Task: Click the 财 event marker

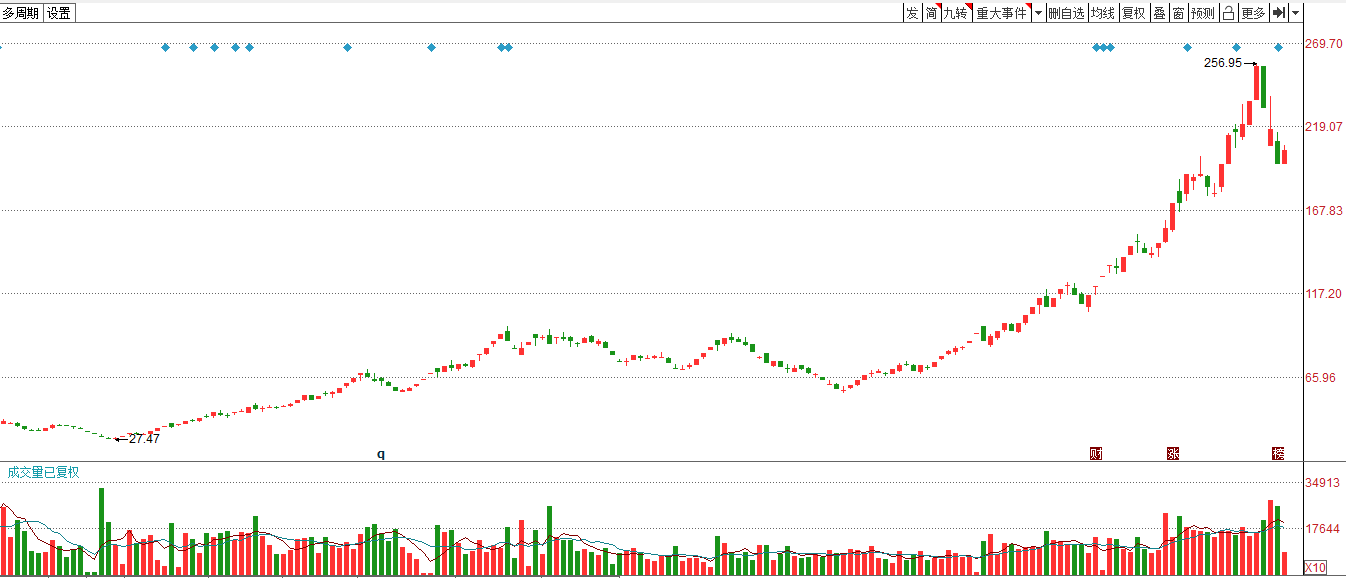Action: click(1095, 453)
